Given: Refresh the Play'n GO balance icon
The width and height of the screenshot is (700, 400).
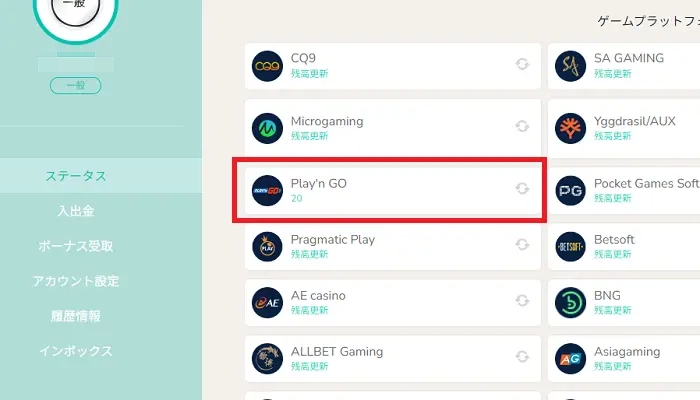Looking at the screenshot, I should [522, 189].
